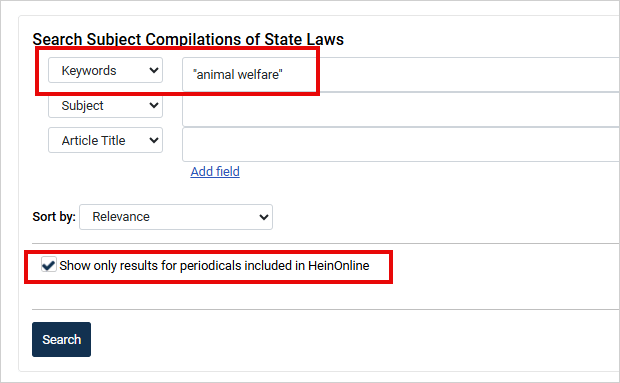Click the chevron arrow on Keywords selector

(x=154, y=70)
